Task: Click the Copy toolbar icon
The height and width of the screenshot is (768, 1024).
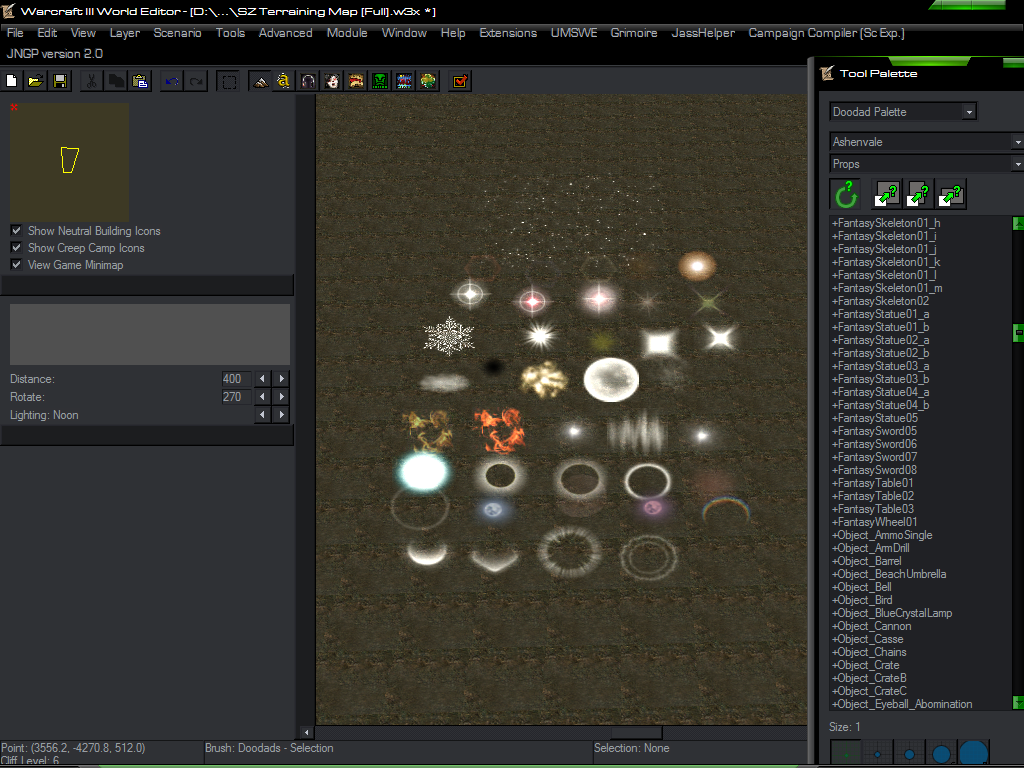Action: click(x=116, y=81)
